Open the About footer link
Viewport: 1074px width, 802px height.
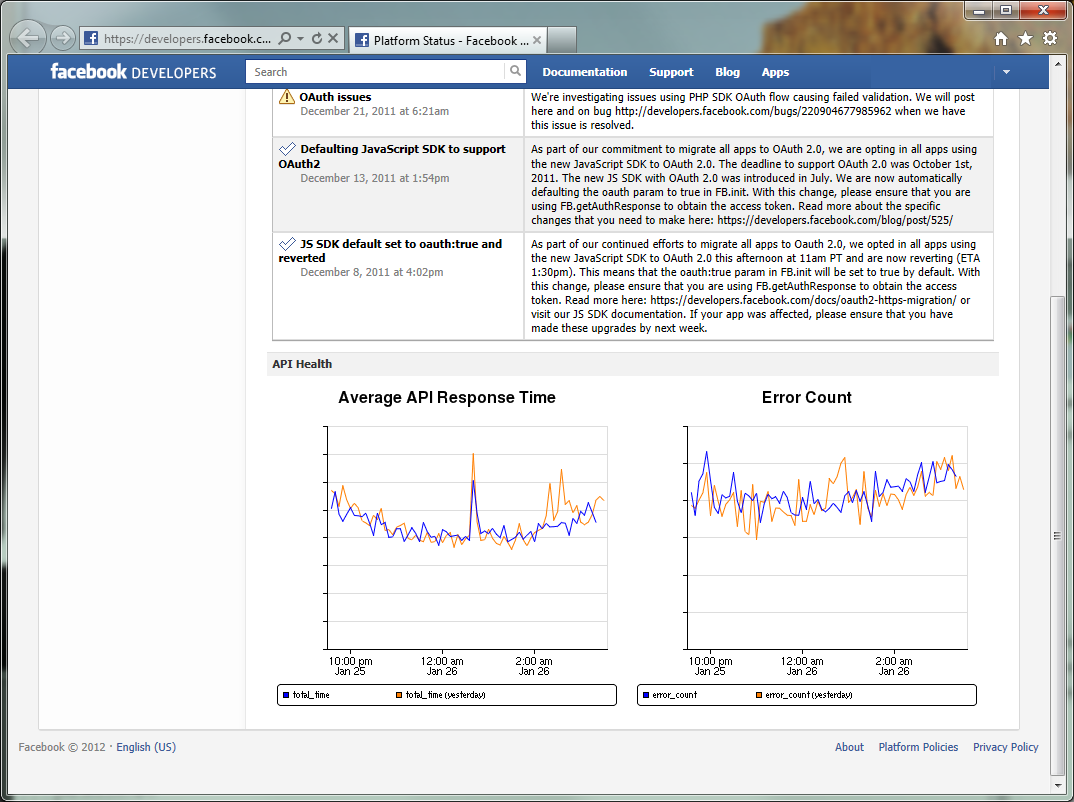pyautogui.click(x=849, y=747)
